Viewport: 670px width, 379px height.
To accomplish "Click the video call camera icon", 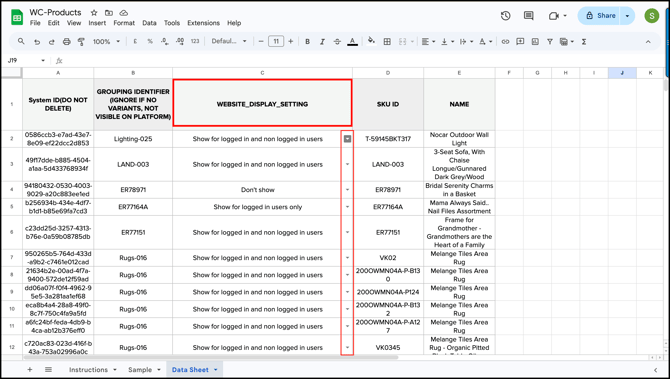I will tap(553, 16).
